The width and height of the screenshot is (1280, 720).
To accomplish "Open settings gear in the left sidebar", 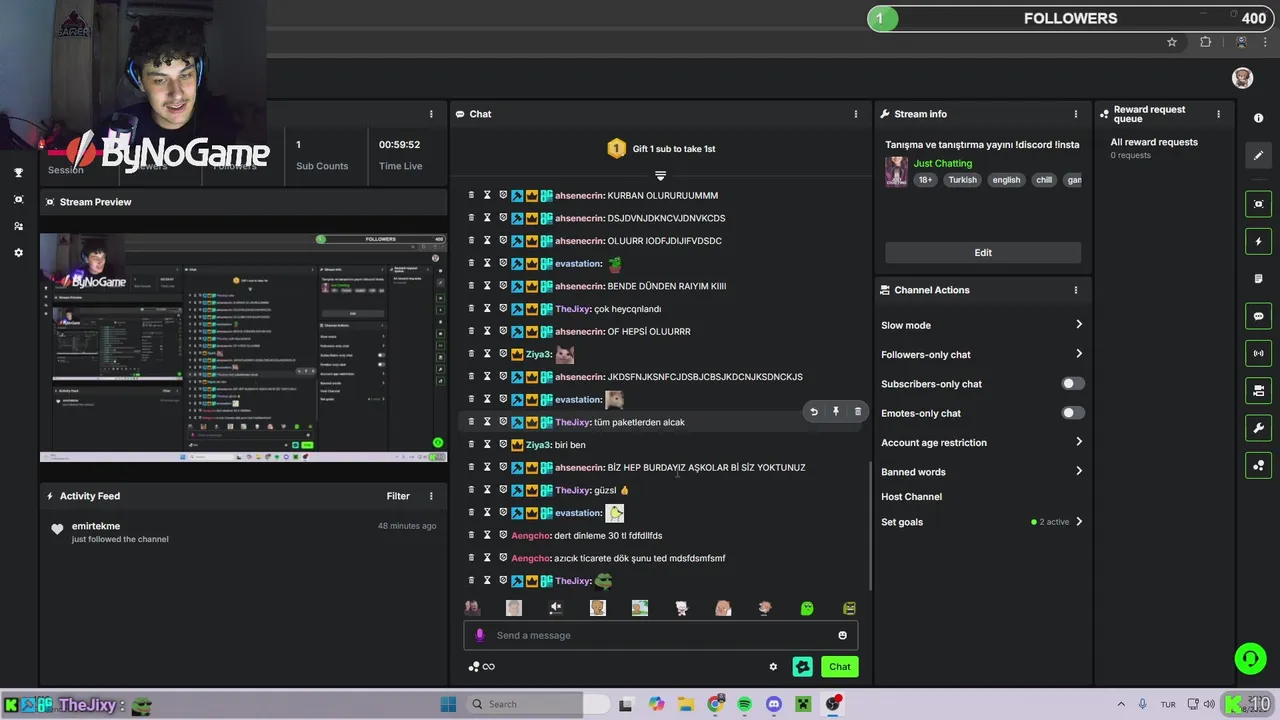I will (x=18, y=253).
